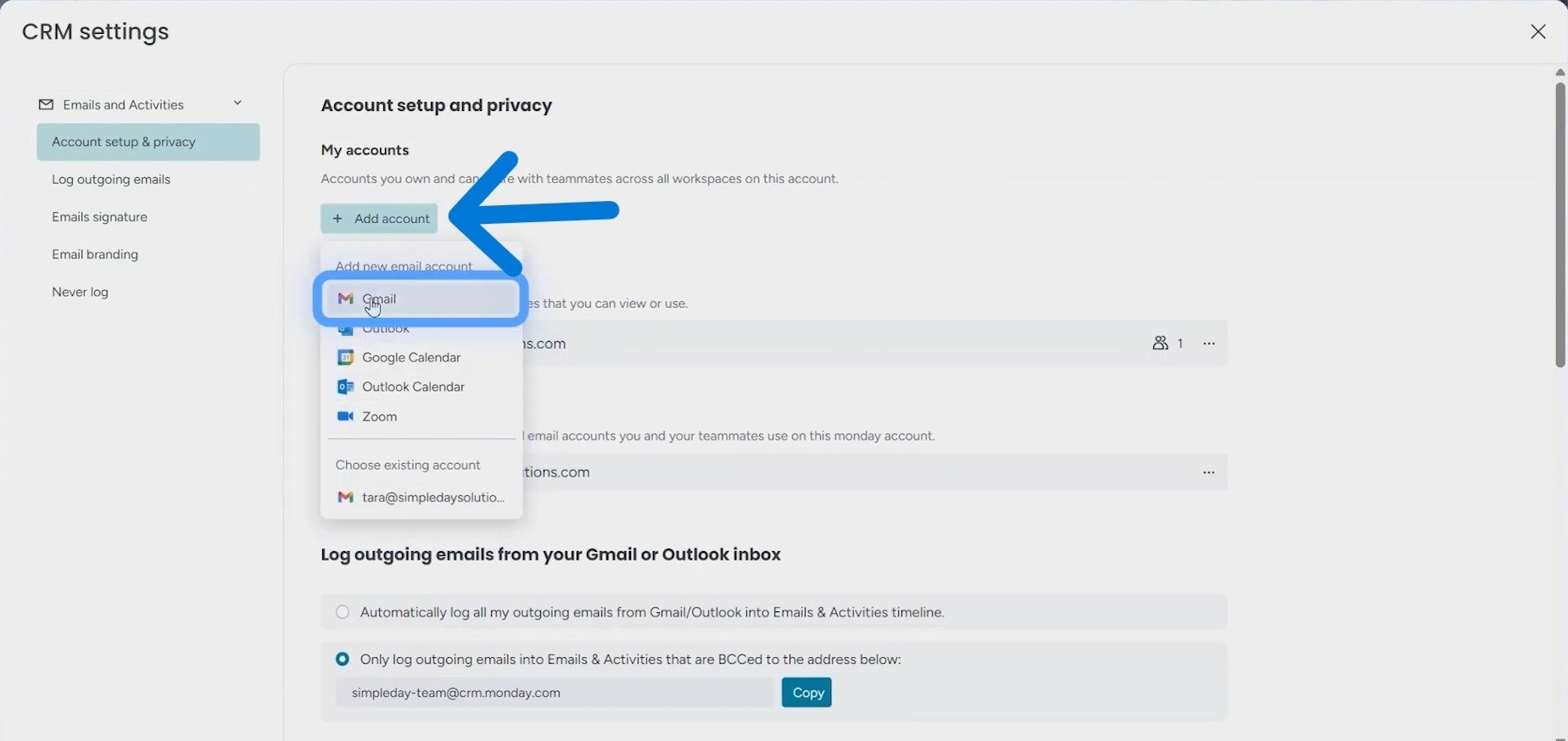
Task: Open the Never log settings
Action: coord(80,292)
